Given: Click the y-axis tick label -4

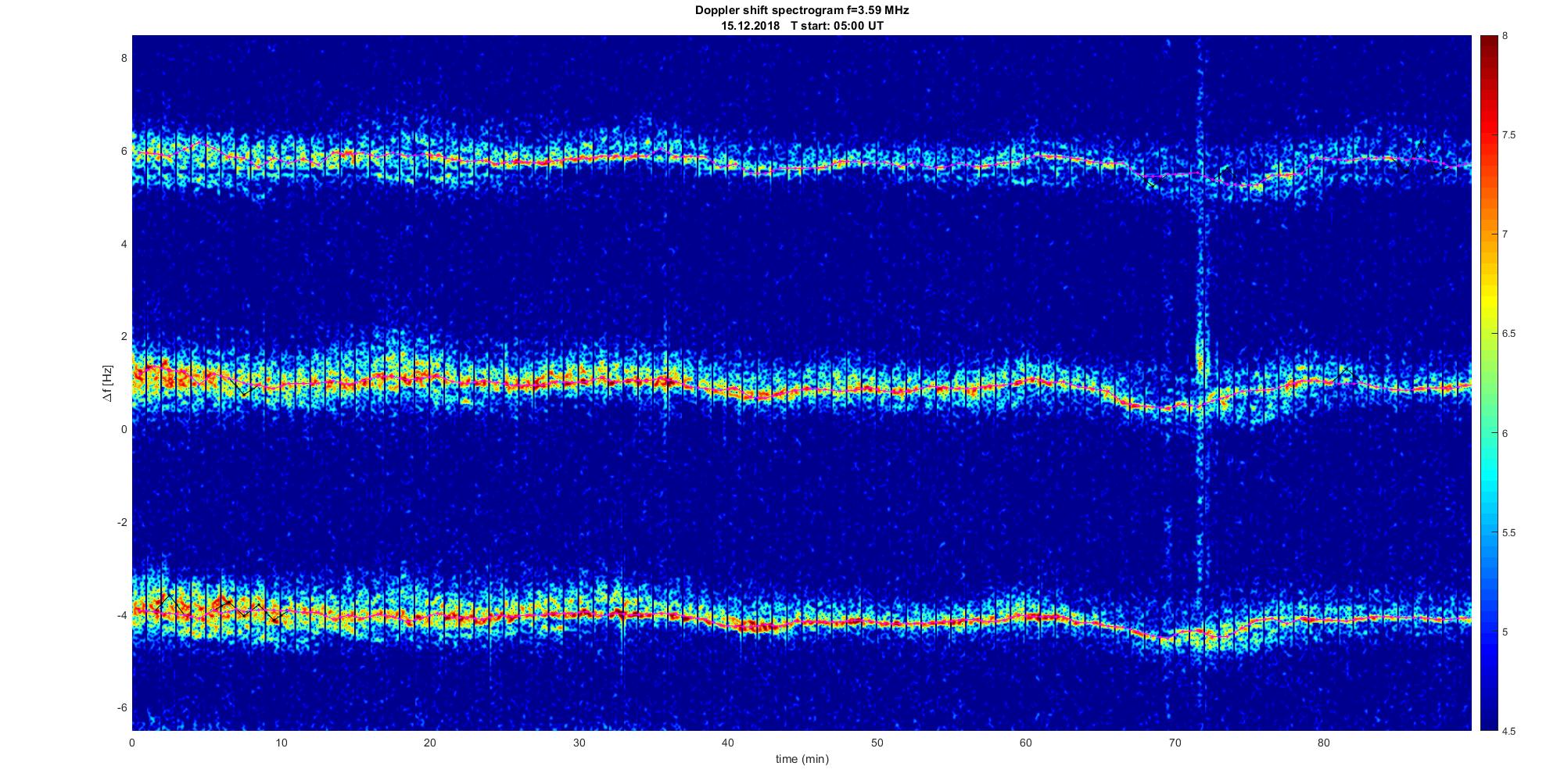Looking at the screenshot, I should click(x=121, y=615).
